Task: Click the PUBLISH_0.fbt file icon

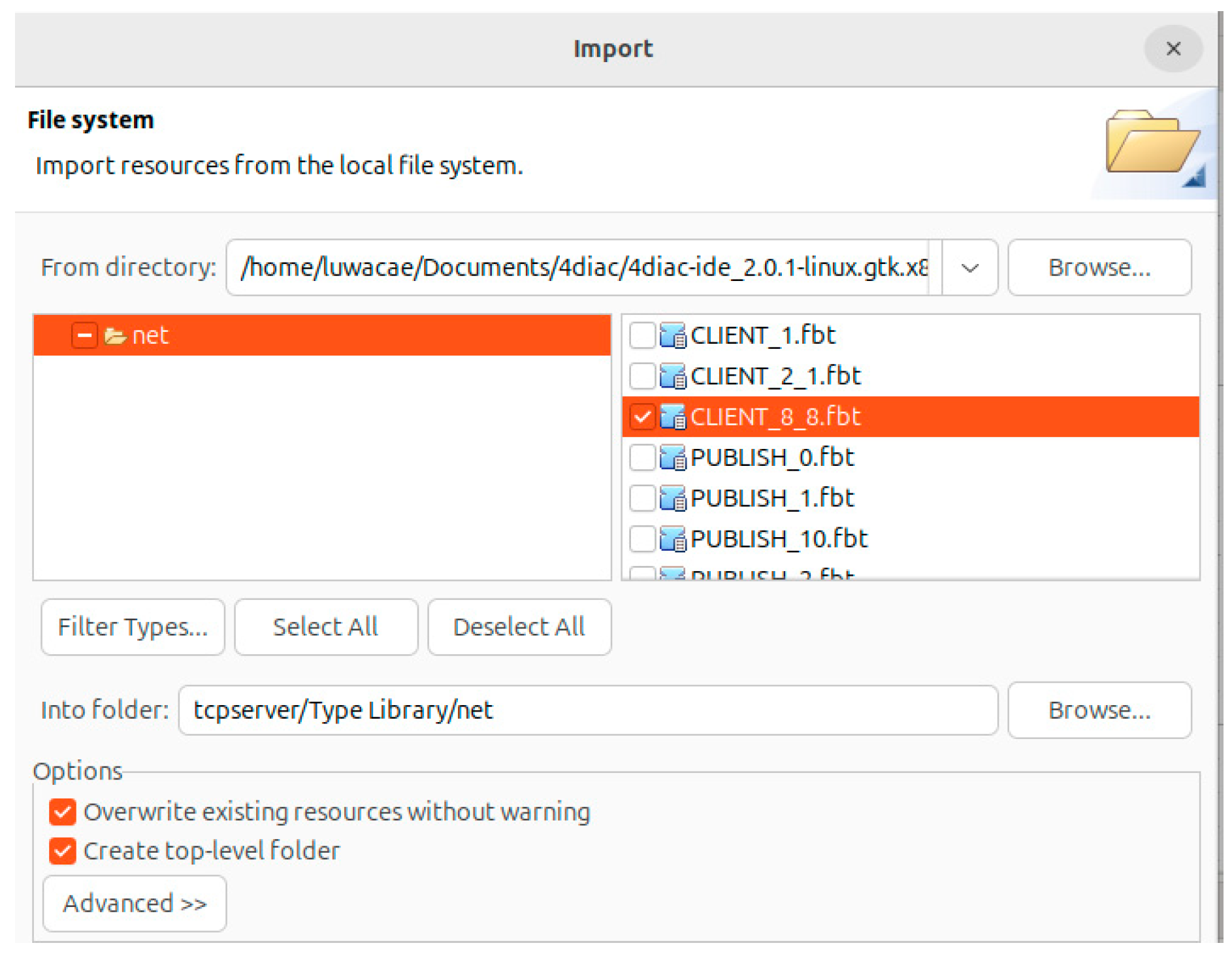Action: click(672, 457)
